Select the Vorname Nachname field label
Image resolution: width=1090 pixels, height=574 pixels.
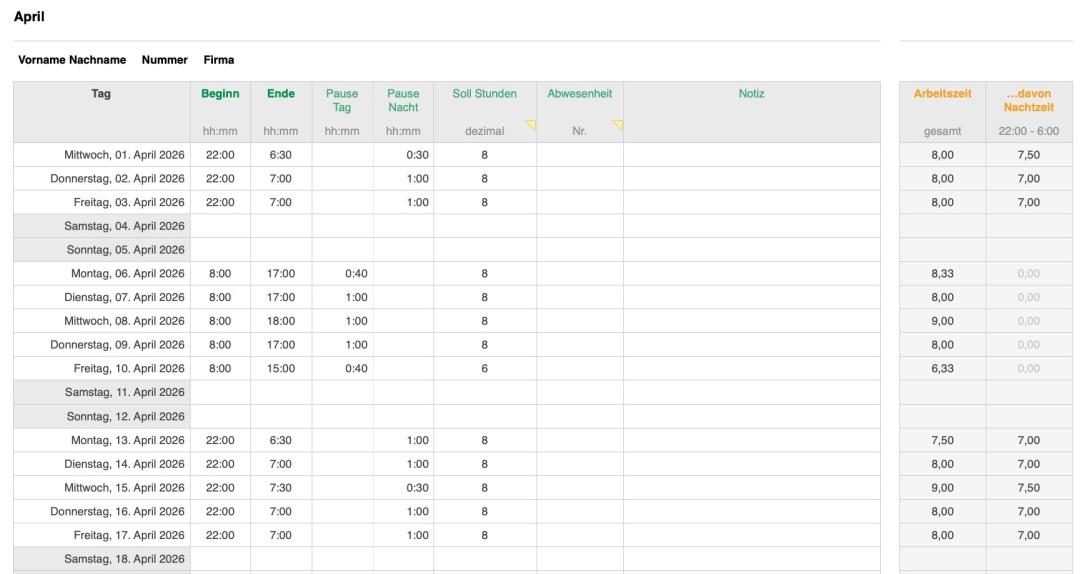(72, 60)
